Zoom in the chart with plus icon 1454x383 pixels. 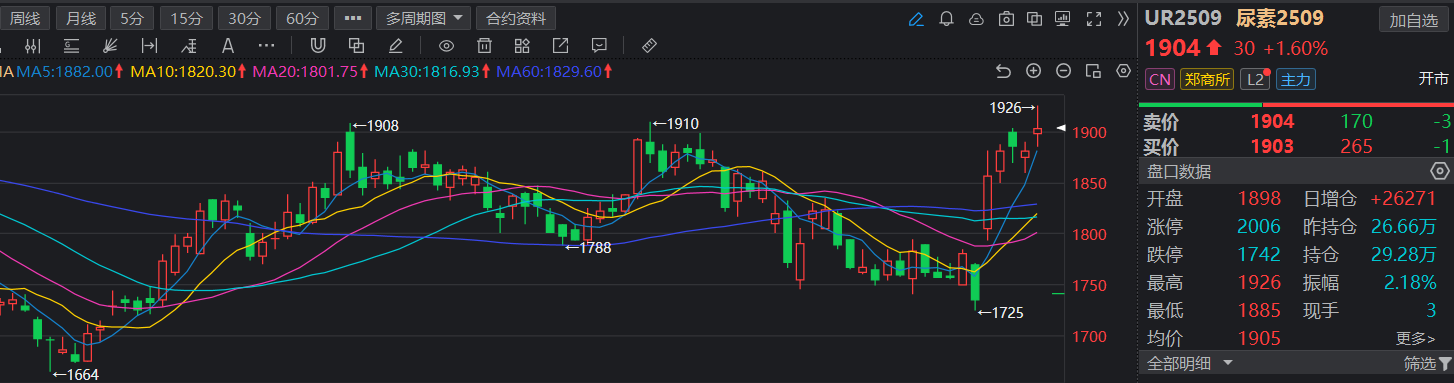1033,71
